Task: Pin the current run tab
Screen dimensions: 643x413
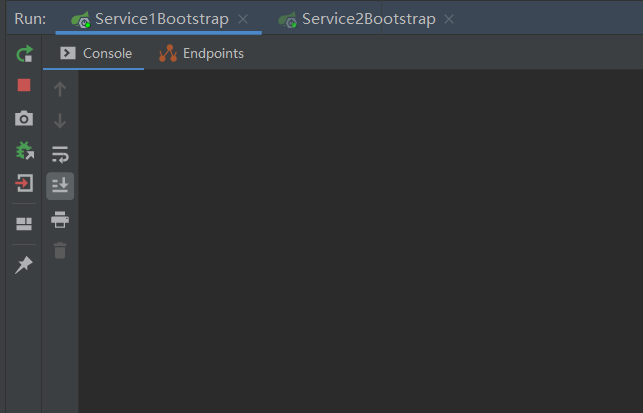Action: pos(24,264)
